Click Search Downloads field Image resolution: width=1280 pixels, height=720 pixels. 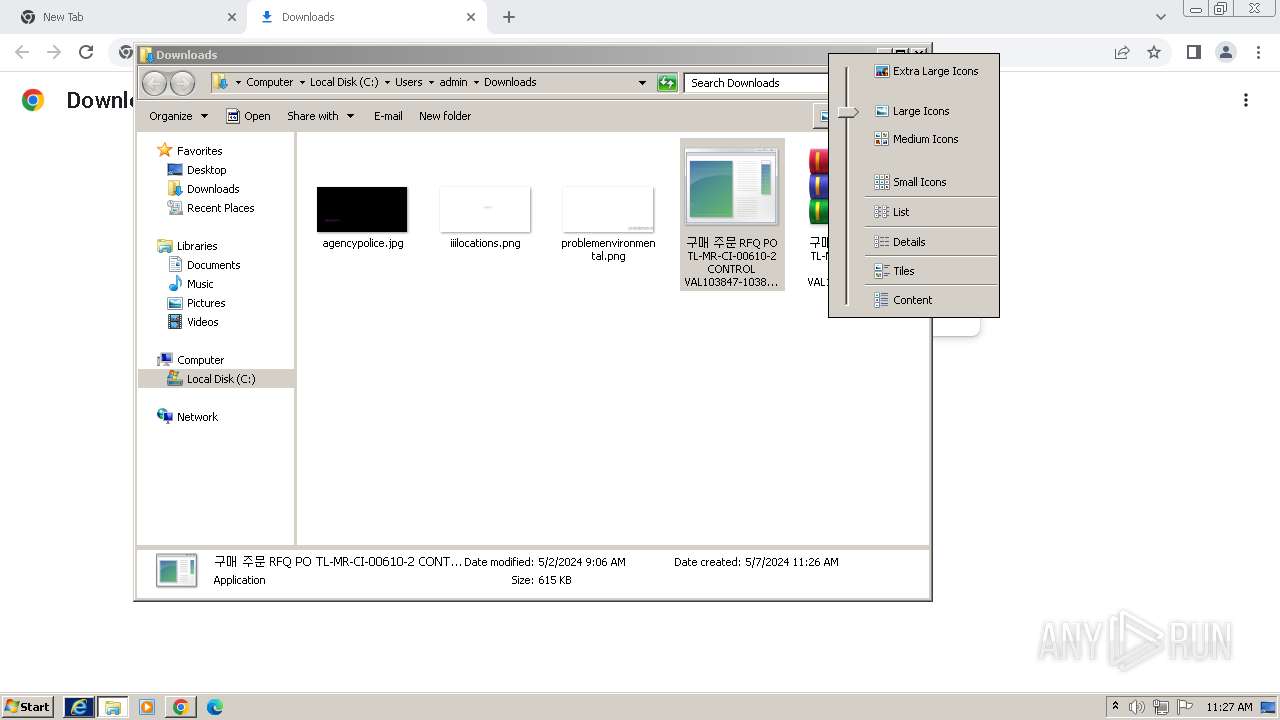pyautogui.click(x=755, y=83)
